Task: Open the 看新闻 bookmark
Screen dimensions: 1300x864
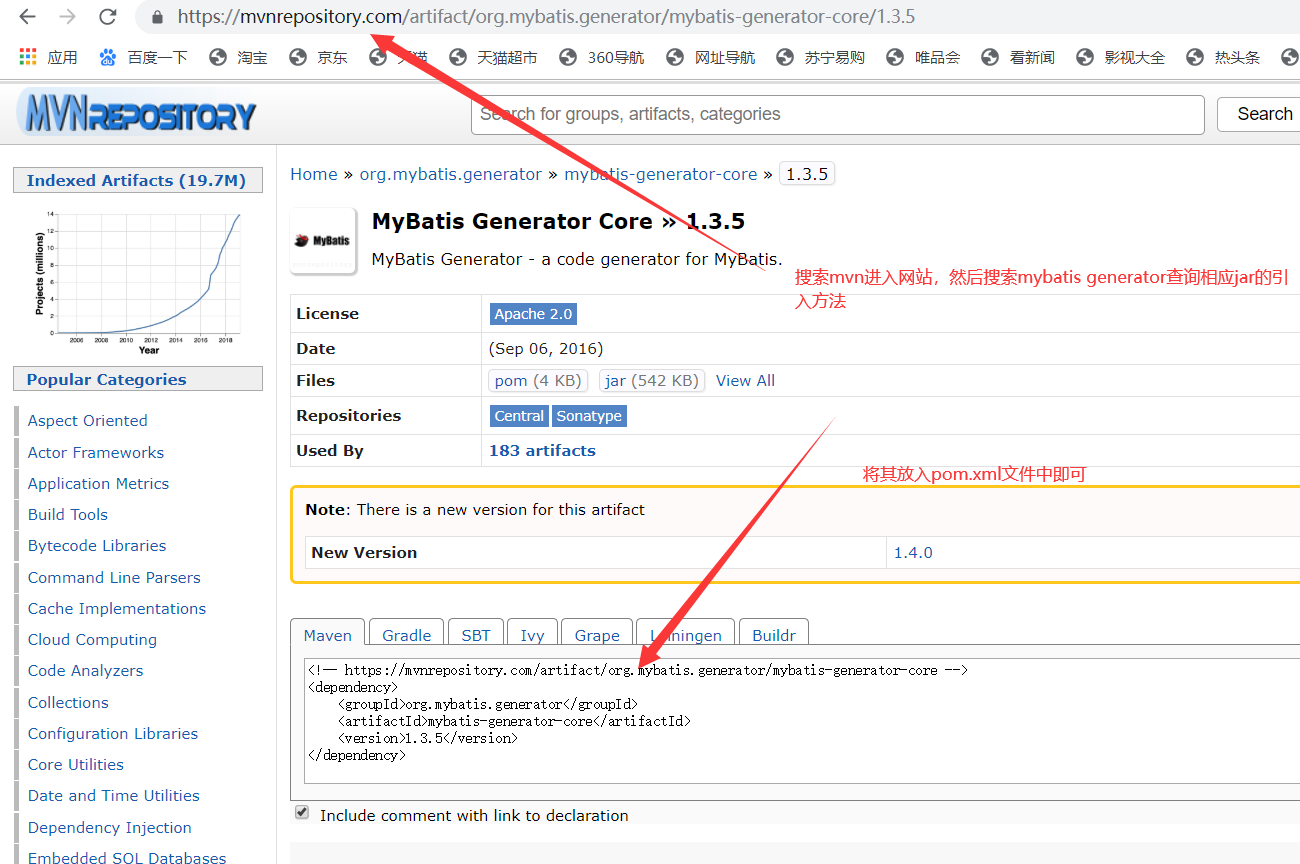Action: (1018, 57)
